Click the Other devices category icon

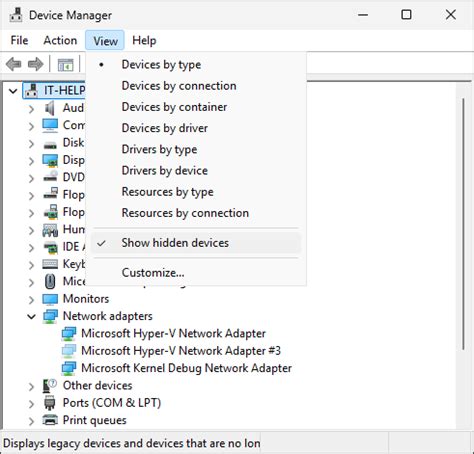pos(50,386)
